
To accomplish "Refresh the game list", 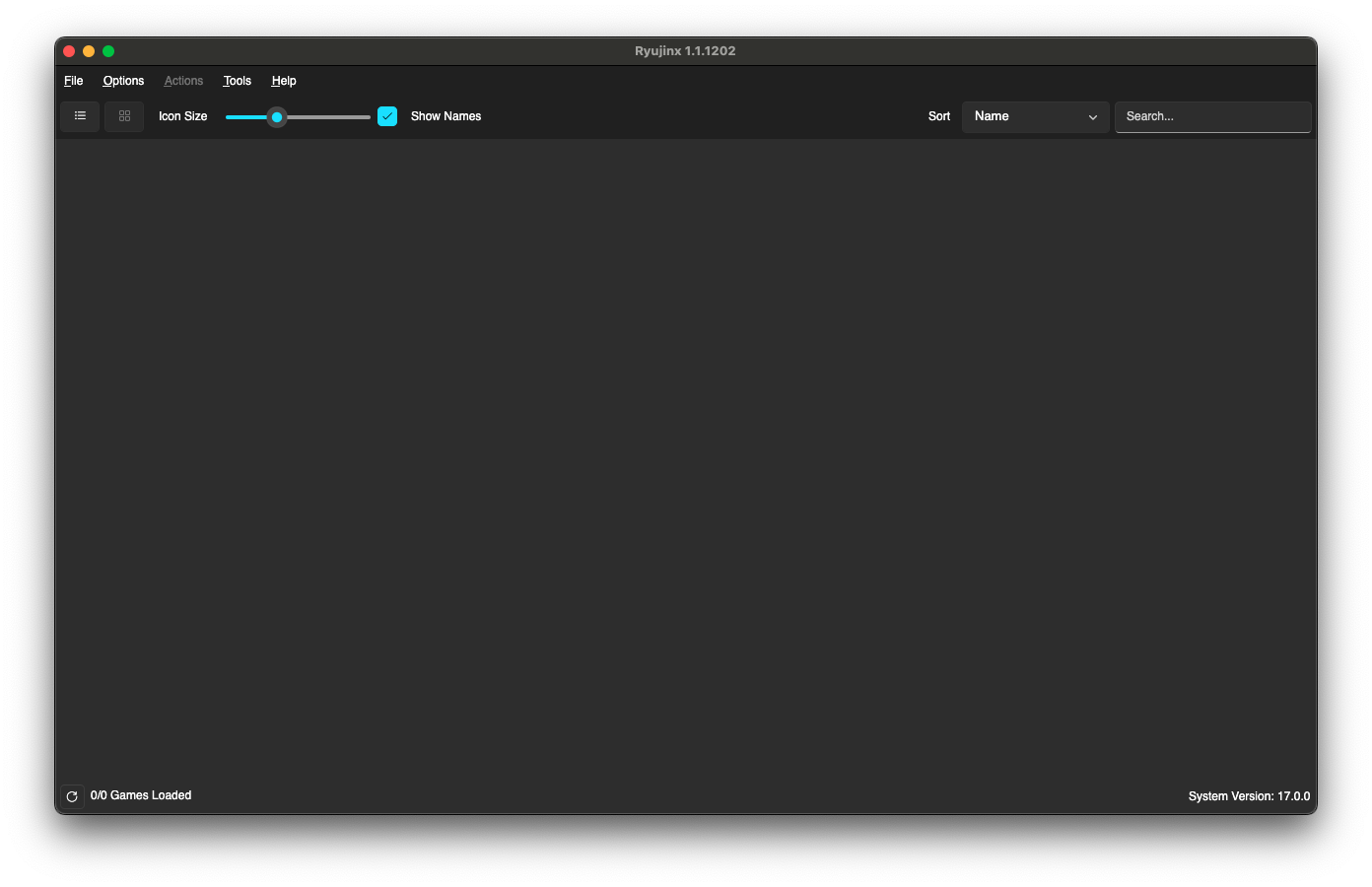I will tap(72, 795).
